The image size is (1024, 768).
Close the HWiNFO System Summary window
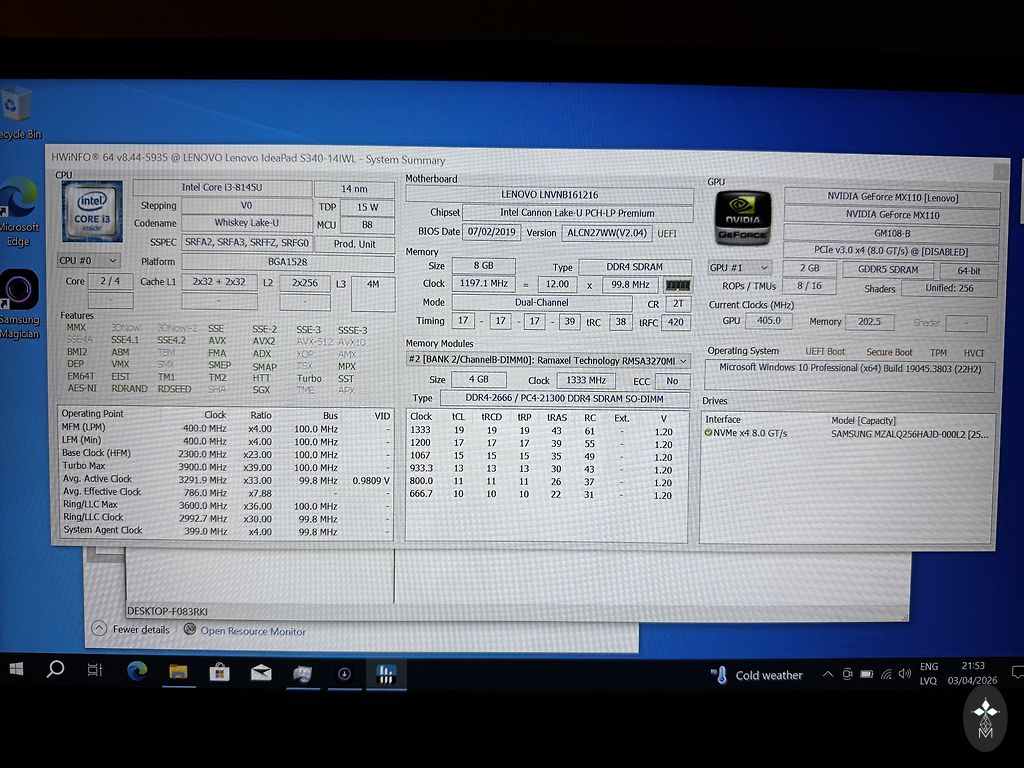tap(1000, 172)
